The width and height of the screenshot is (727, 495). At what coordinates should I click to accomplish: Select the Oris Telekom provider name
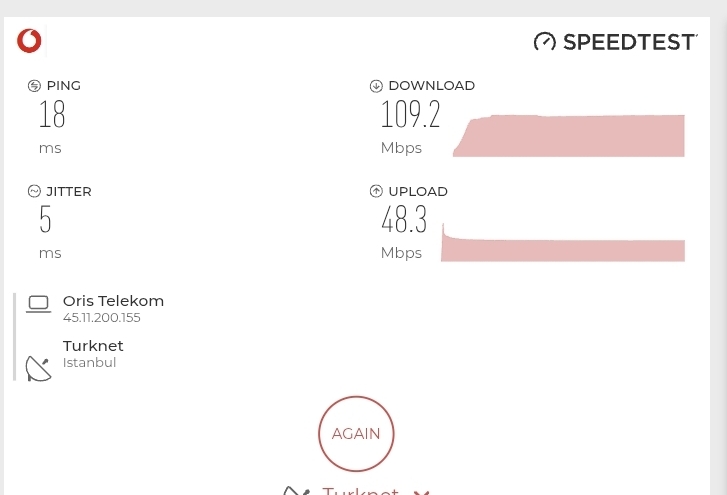point(113,301)
